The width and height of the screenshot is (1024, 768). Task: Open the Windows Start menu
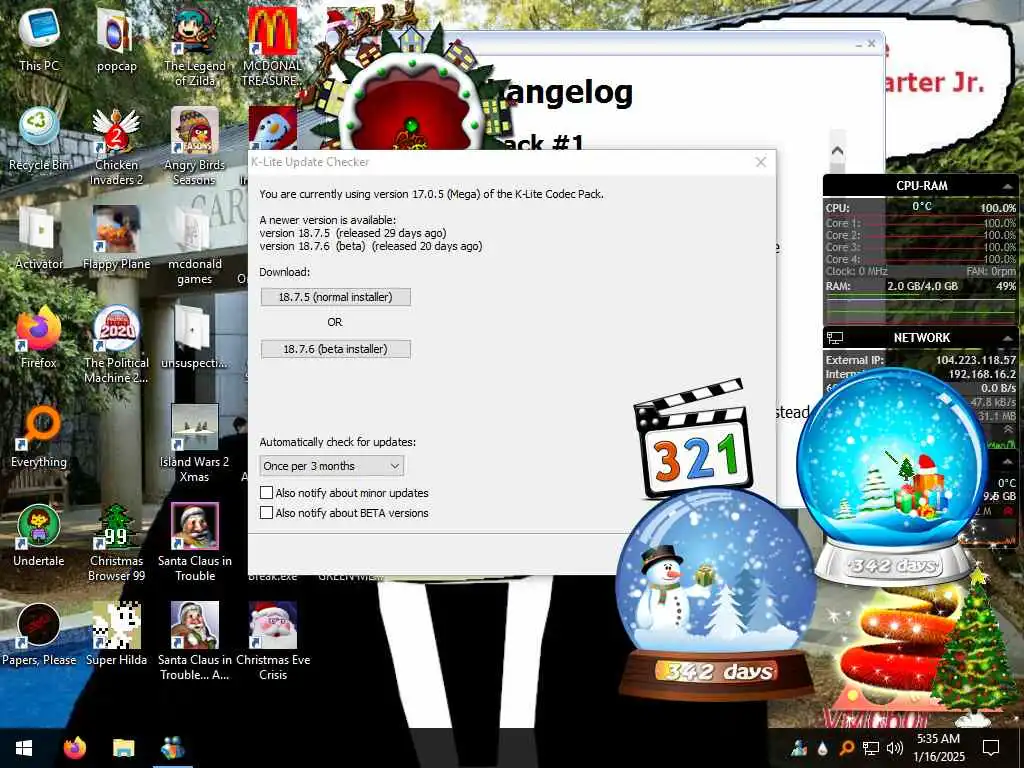[24, 748]
